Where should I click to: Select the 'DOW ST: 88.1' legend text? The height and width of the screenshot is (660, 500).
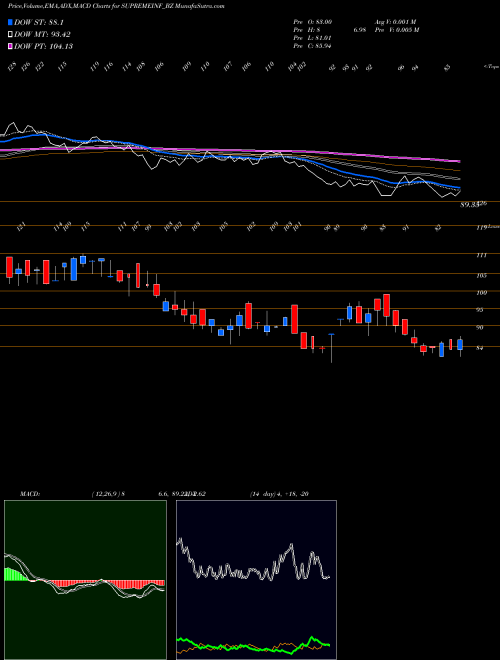click(x=39, y=22)
